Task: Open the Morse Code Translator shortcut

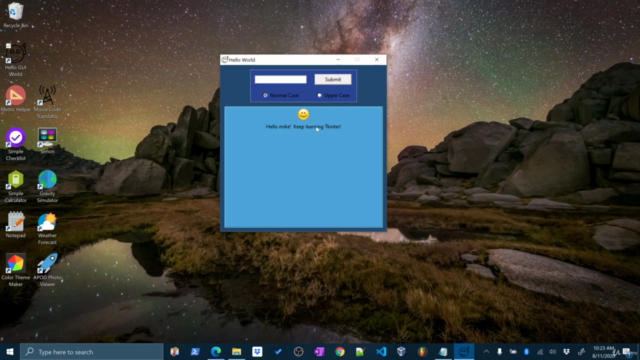Action: pyautogui.click(x=47, y=102)
